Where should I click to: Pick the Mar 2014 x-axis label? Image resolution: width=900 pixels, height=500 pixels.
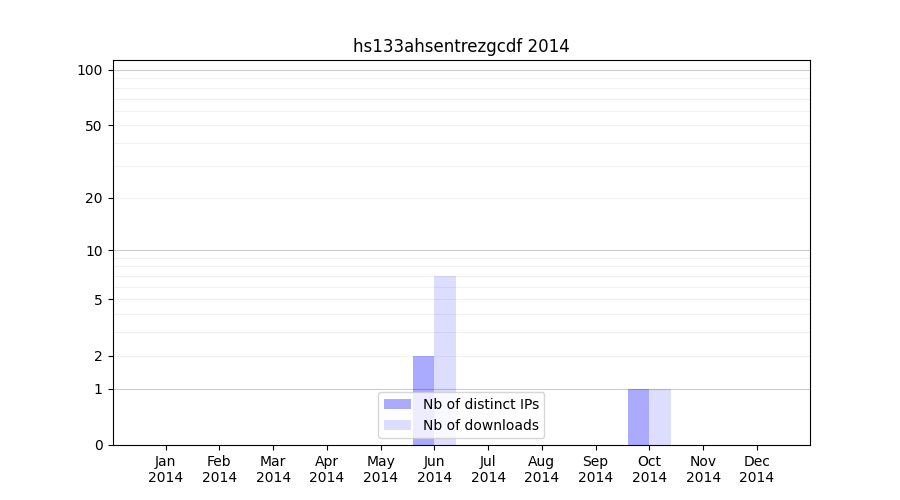point(273,469)
